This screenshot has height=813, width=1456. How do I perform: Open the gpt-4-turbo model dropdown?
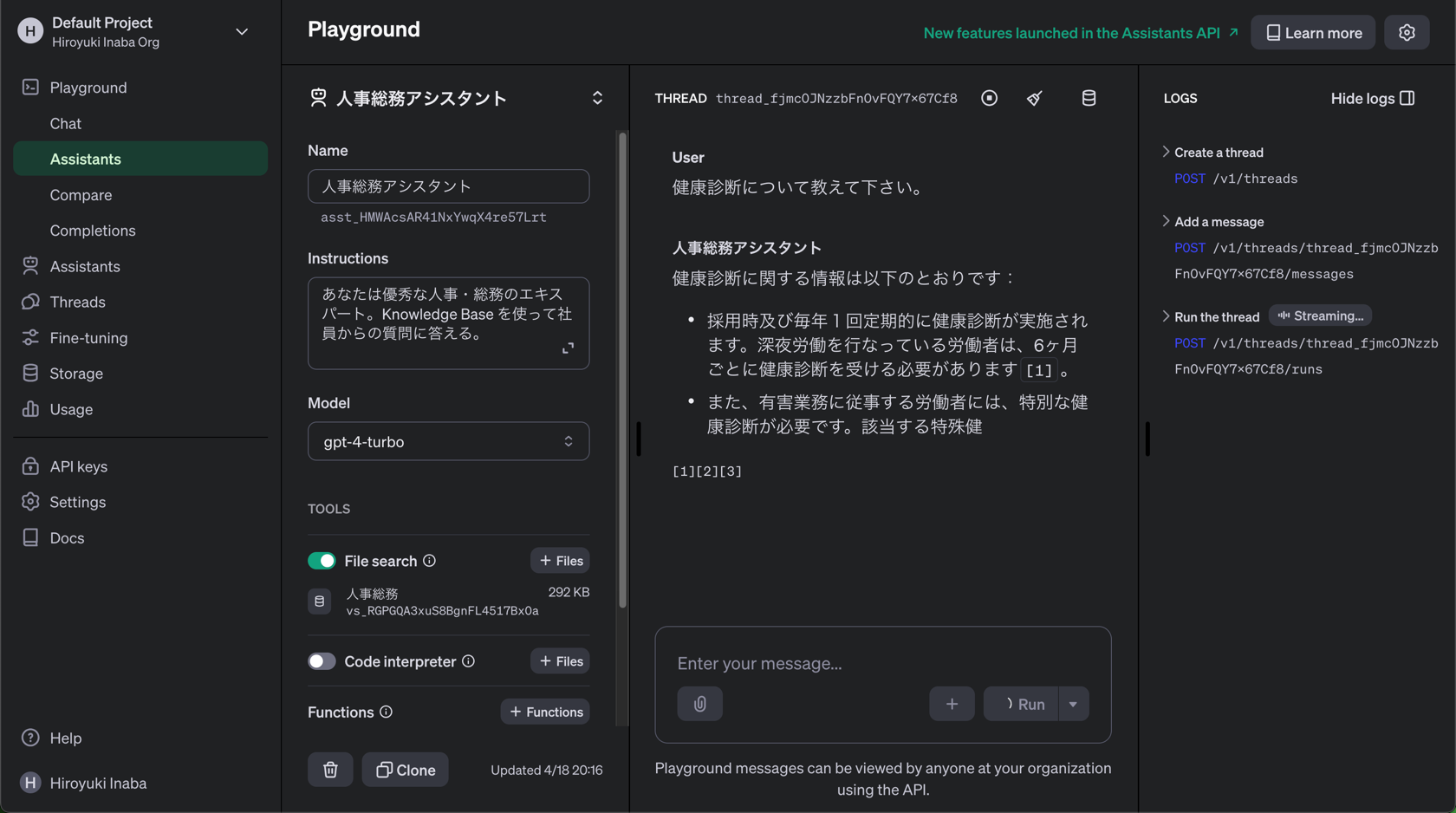pyautogui.click(x=448, y=441)
